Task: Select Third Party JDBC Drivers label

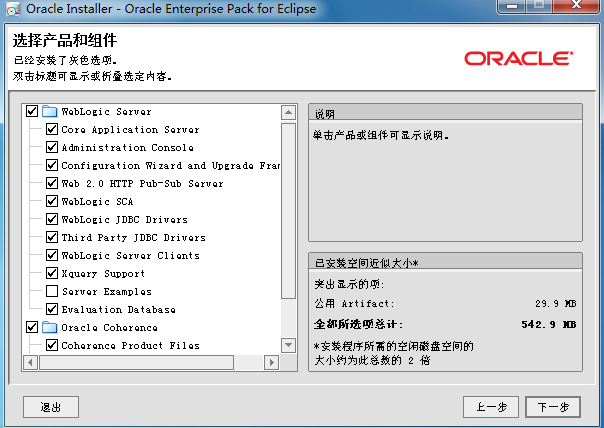Action: (x=134, y=237)
